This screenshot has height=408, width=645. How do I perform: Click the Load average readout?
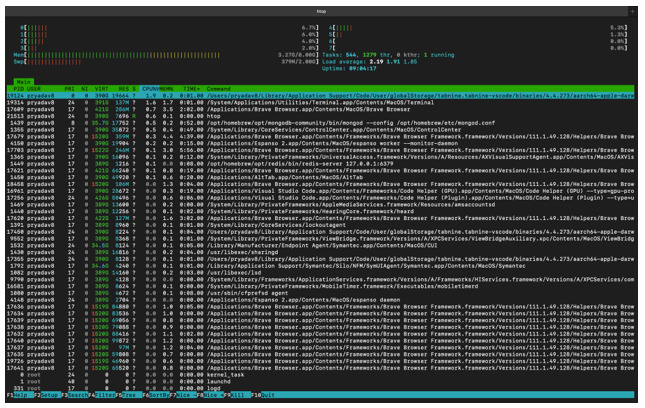coord(369,62)
